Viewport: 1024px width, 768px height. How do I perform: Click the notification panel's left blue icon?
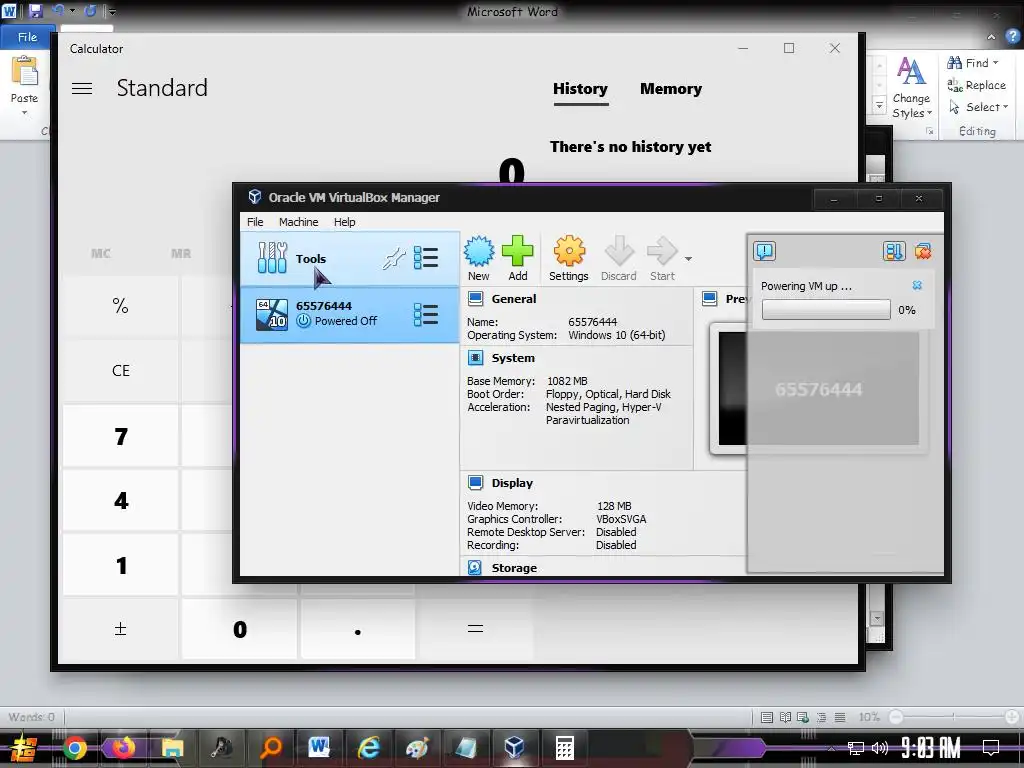(894, 251)
